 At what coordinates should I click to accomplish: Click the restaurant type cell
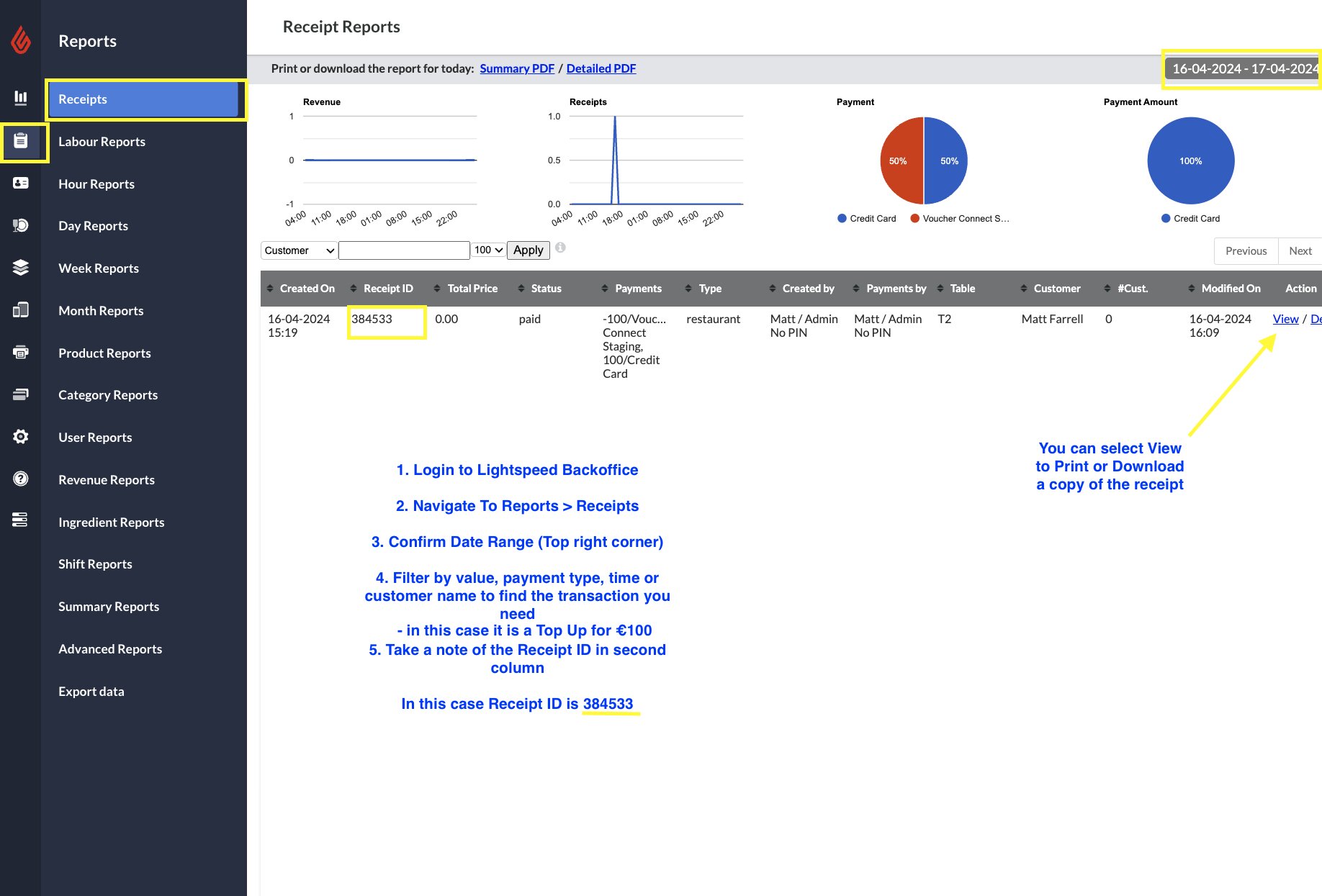click(713, 319)
